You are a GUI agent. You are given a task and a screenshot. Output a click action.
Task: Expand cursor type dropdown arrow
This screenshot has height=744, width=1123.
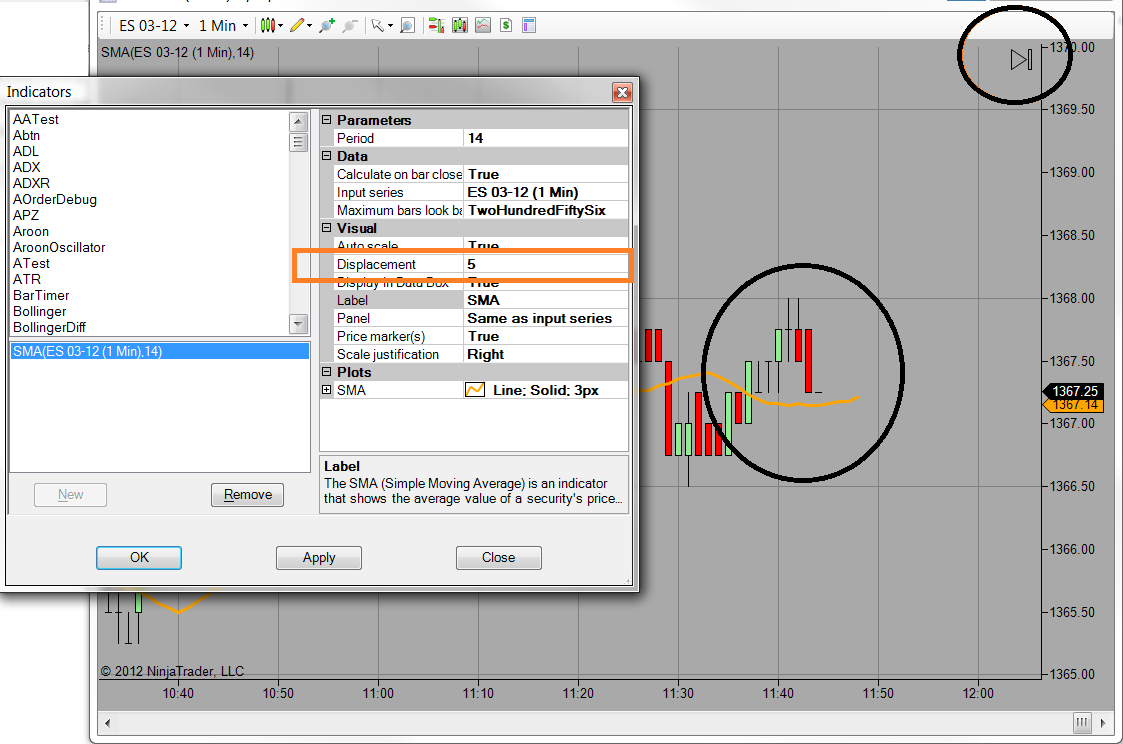click(390, 26)
